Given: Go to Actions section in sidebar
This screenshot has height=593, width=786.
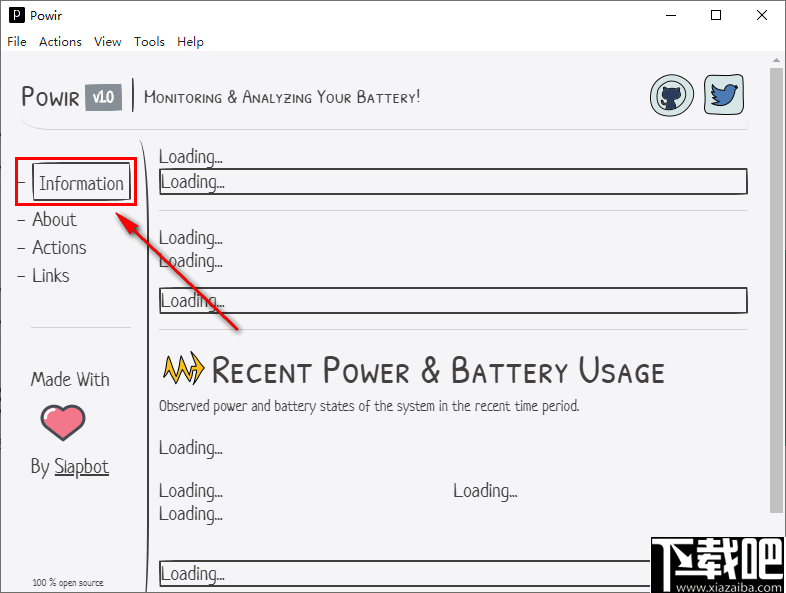Looking at the screenshot, I should pyautogui.click(x=59, y=248).
